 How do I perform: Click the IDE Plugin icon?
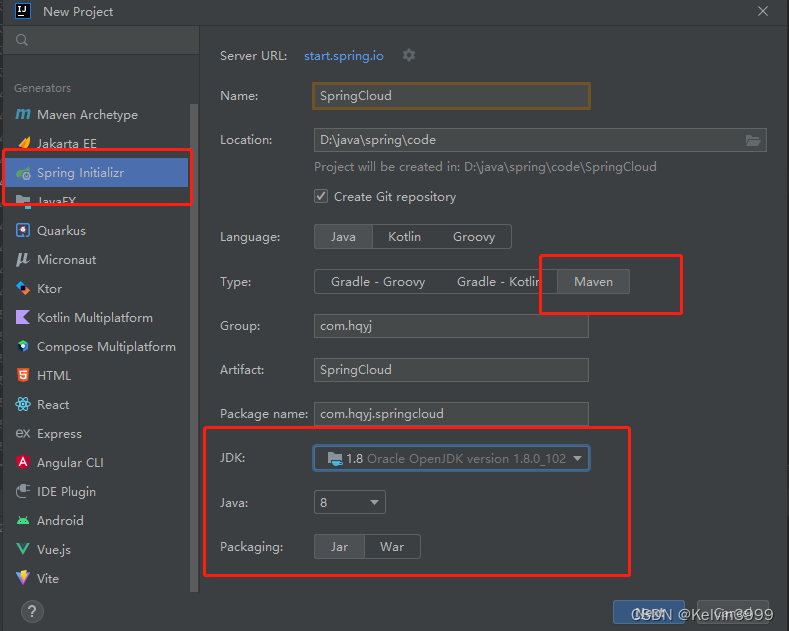pos(23,491)
